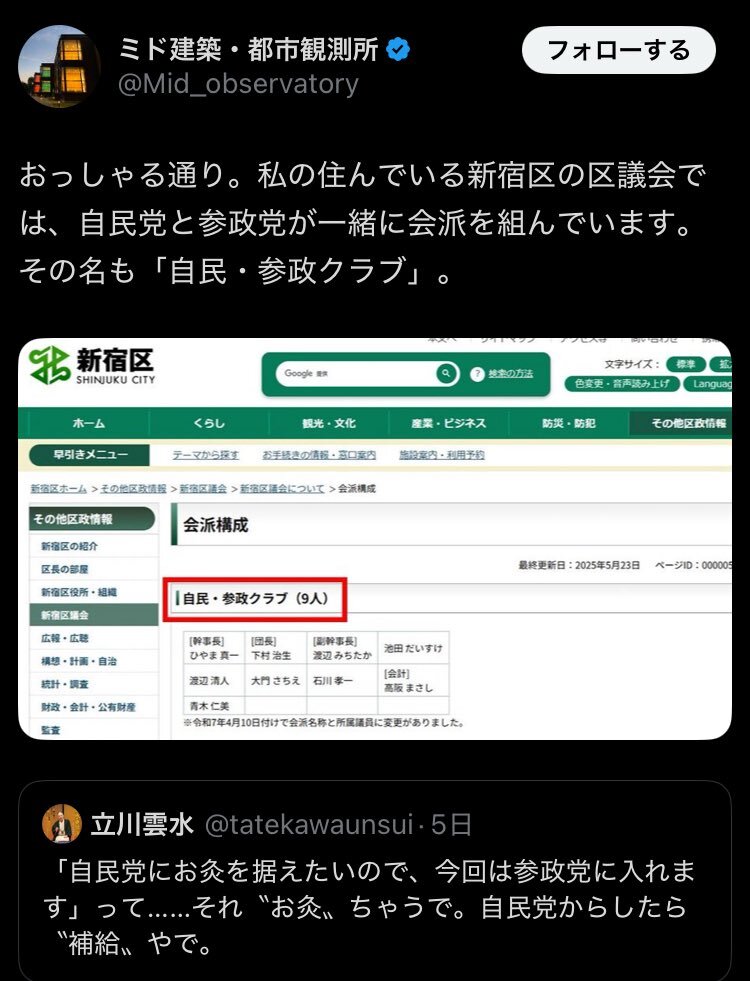Open the ホーム navigation tab
750x981 pixels.
click(89, 424)
